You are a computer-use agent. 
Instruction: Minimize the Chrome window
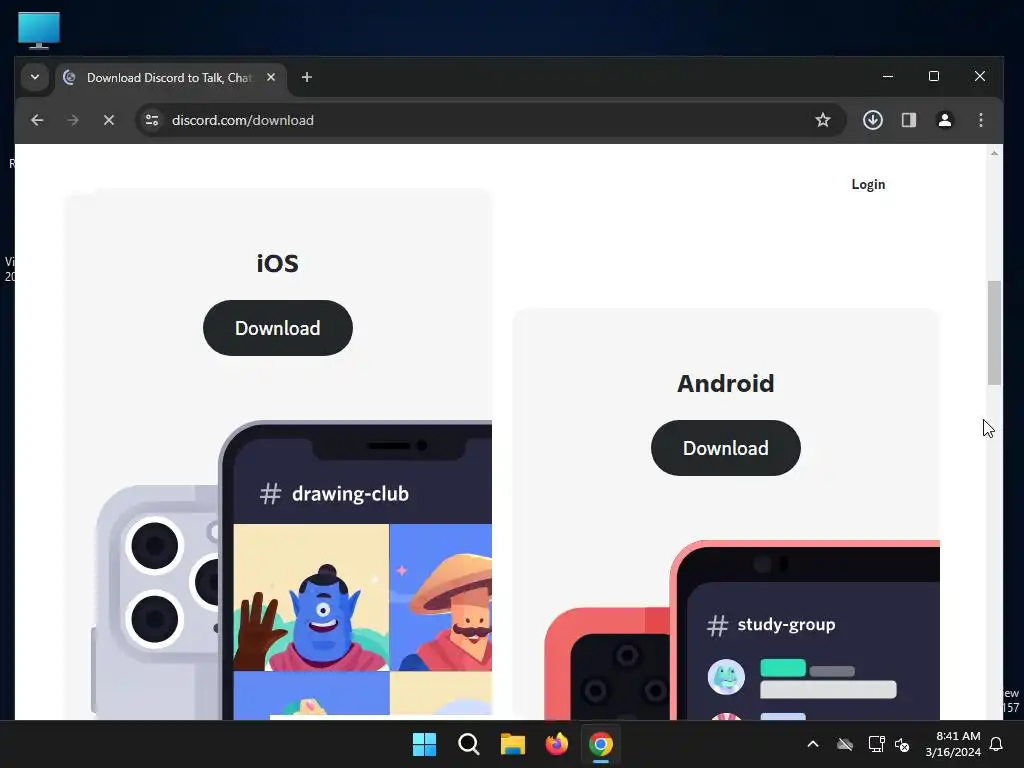coord(888,76)
